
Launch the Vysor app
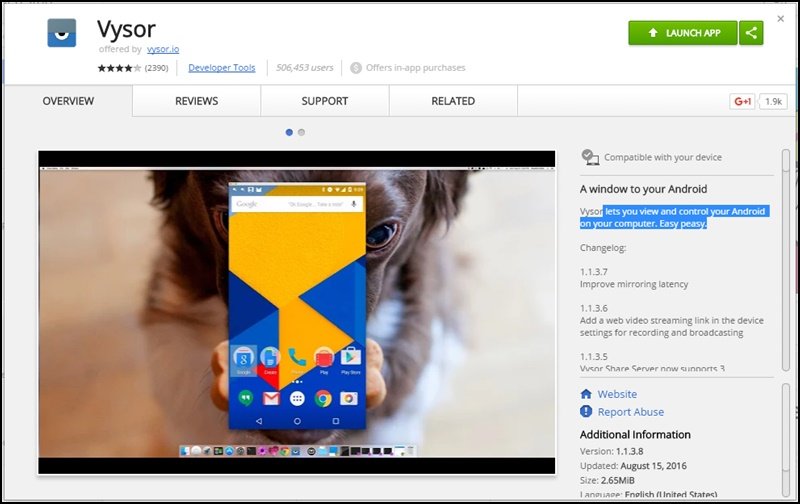pyautogui.click(x=683, y=33)
